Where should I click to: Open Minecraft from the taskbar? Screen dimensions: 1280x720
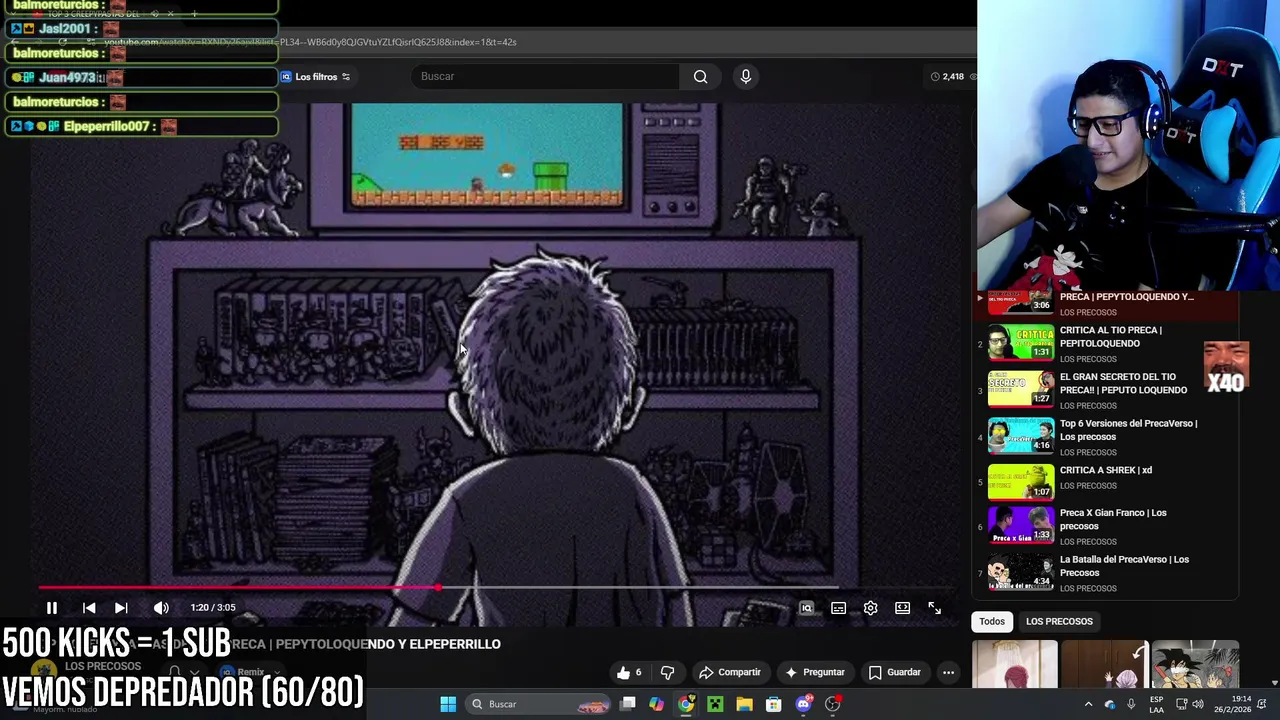(x=715, y=704)
